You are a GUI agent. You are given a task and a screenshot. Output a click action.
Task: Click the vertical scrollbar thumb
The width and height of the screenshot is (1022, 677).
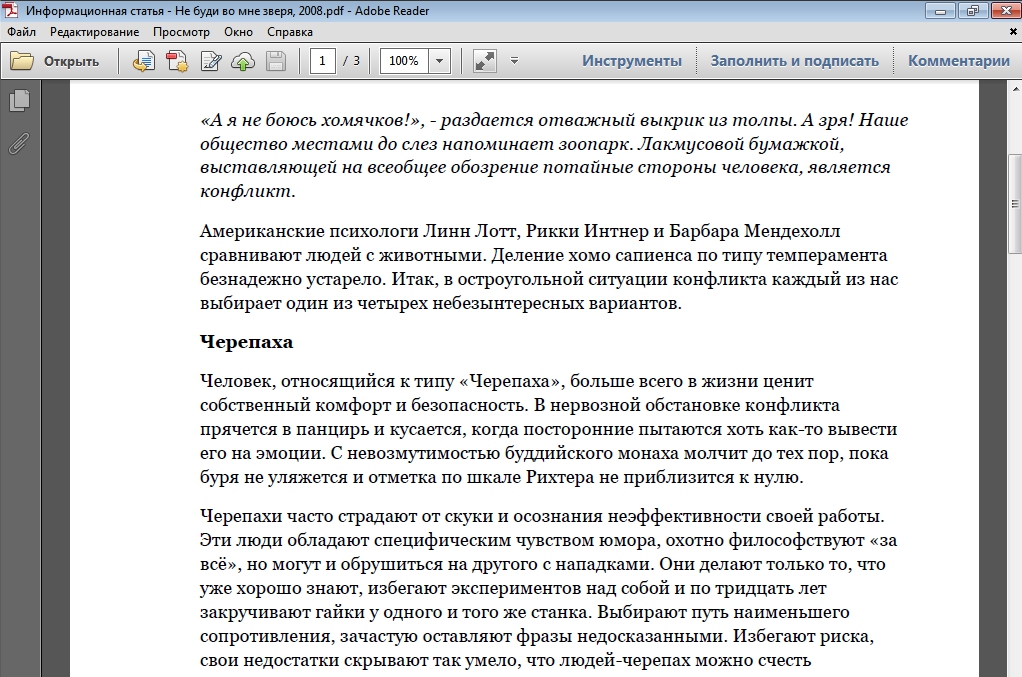click(1015, 204)
